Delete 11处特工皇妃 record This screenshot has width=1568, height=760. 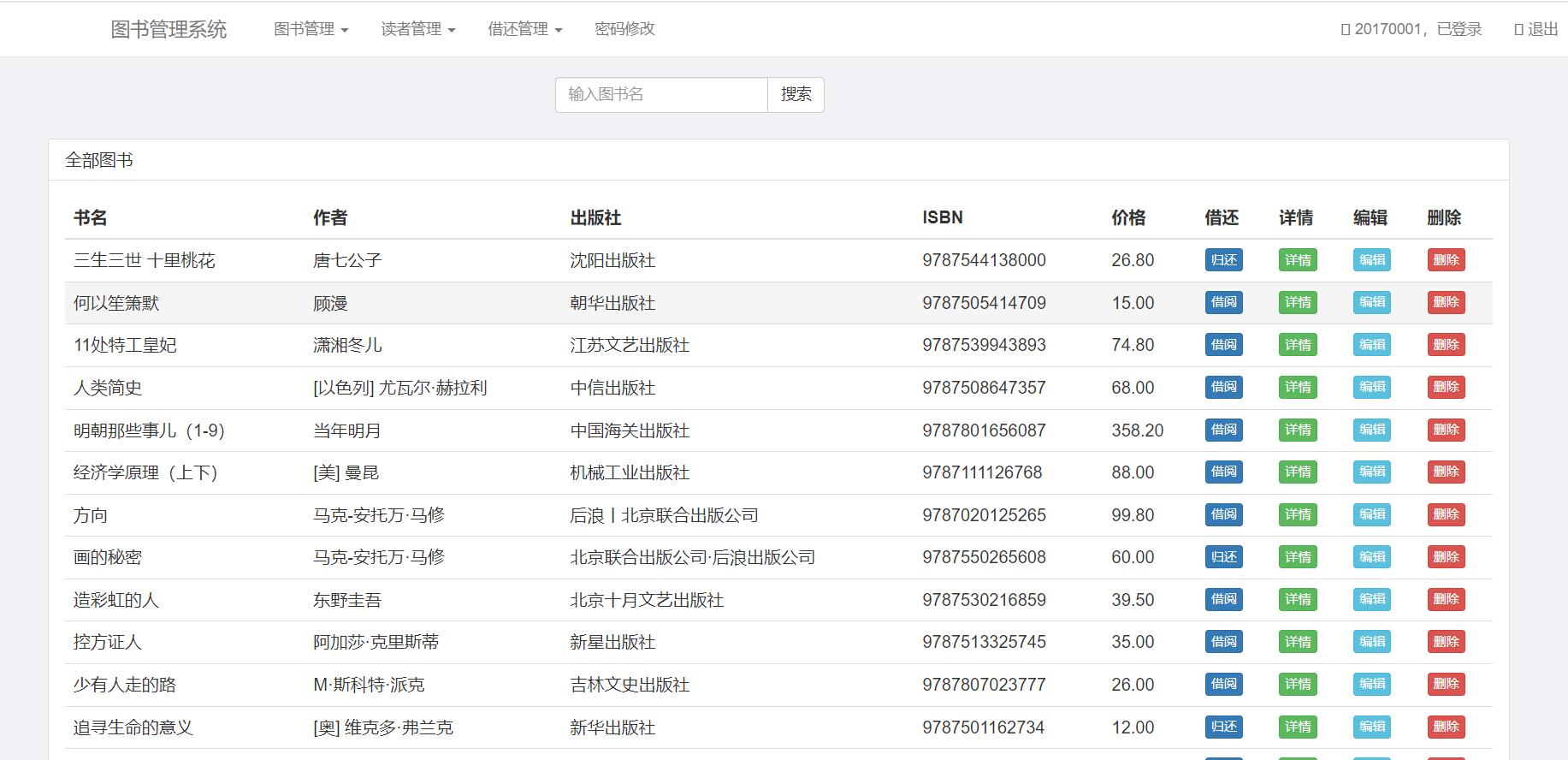point(1446,345)
